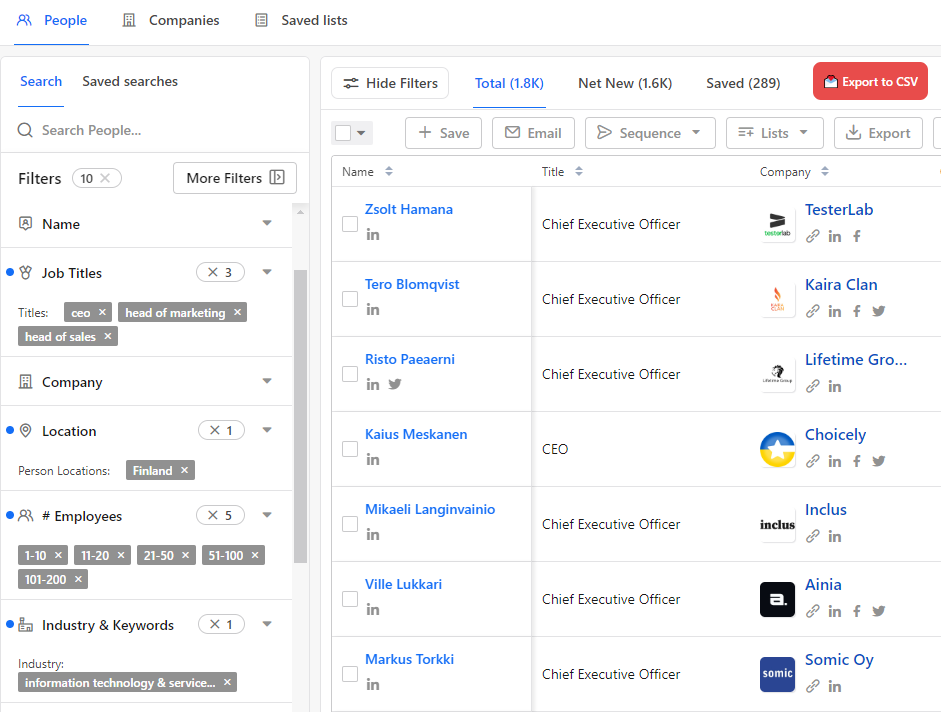941x712 pixels.
Task: Remove the Finland location tag
Action: click(x=184, y=470)
